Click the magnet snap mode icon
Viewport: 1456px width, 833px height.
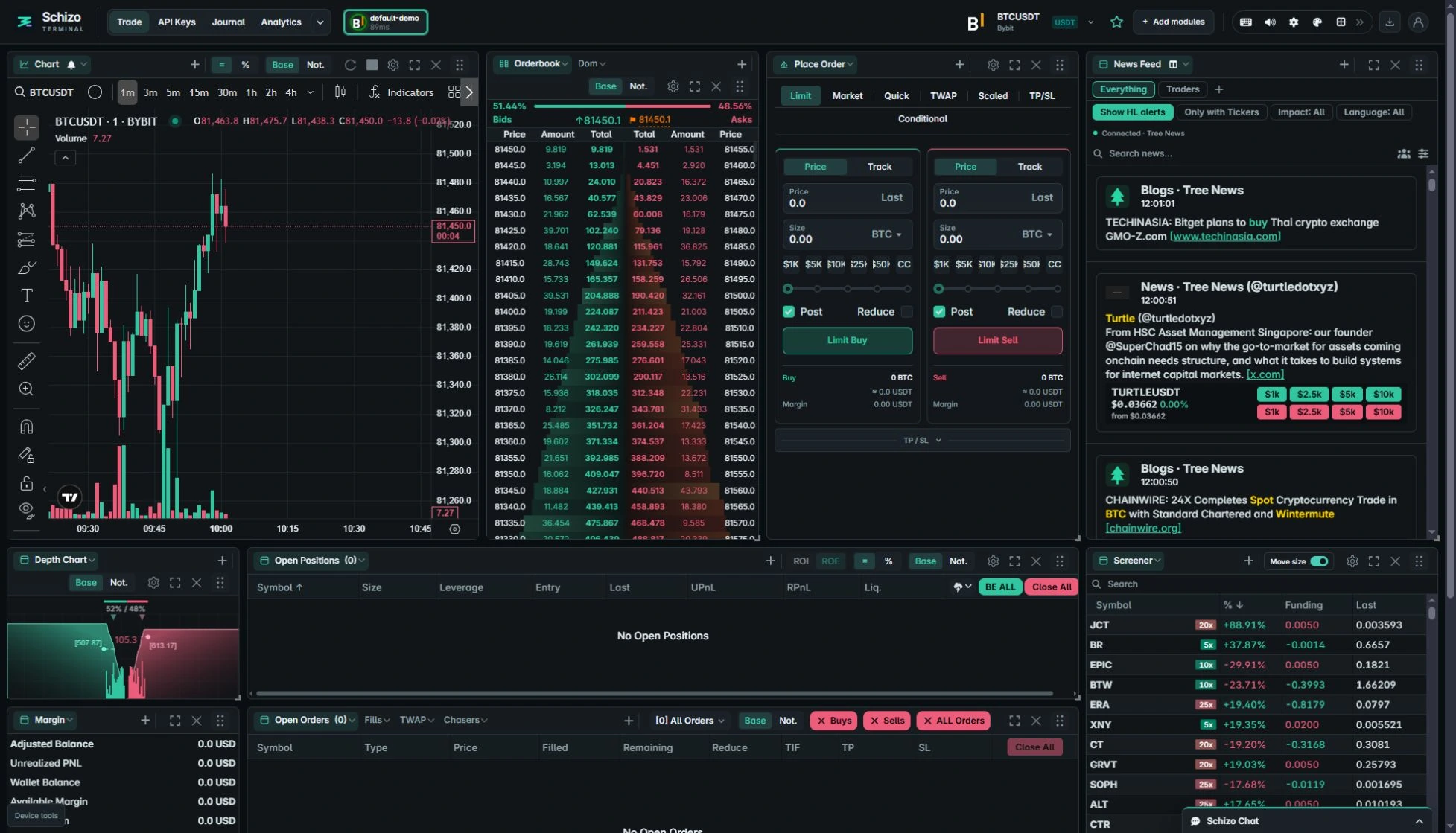27,427
